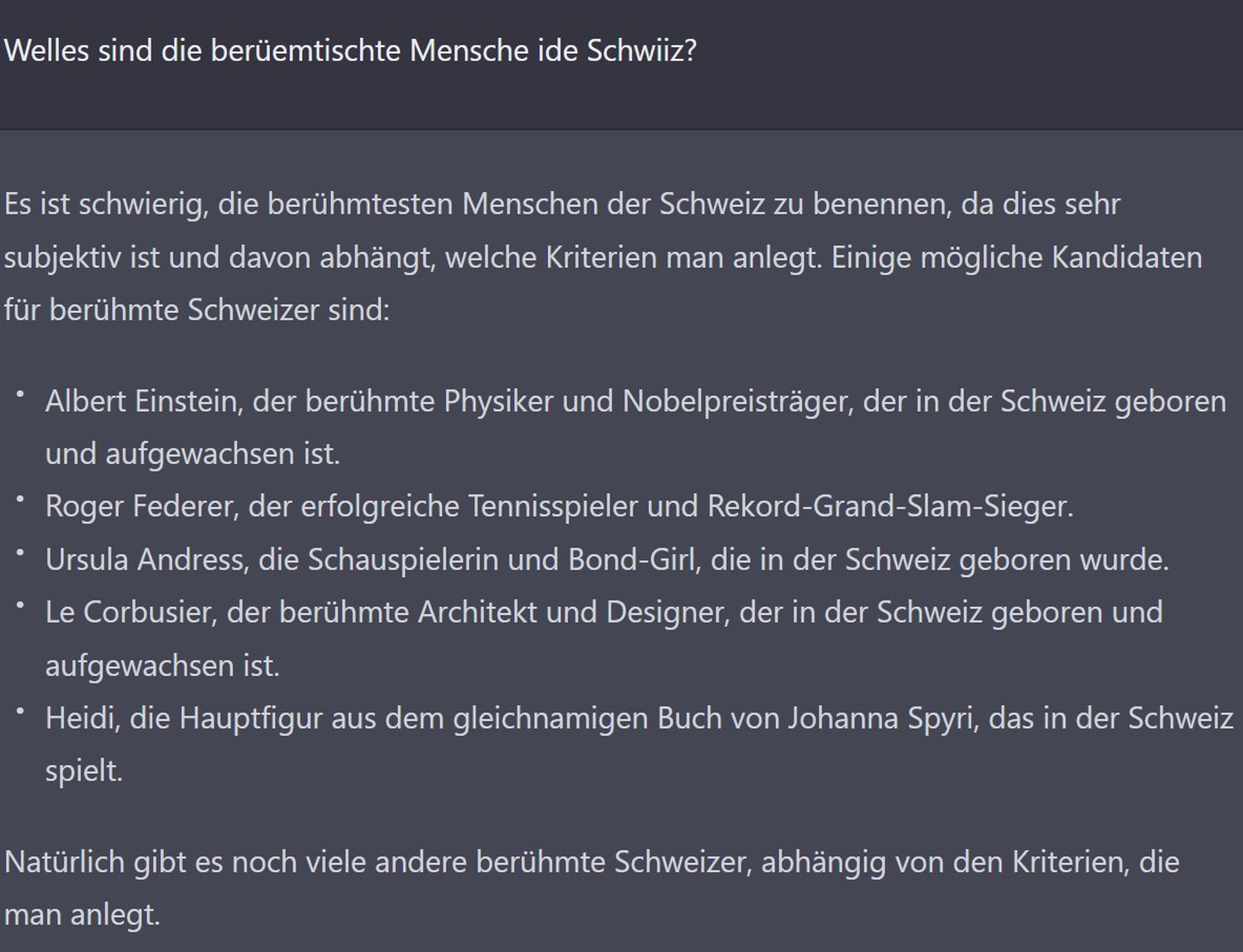Click the word Hauptfigur in the Heidi line
Screen dimensions: 1243x952
tap(251, 718)
